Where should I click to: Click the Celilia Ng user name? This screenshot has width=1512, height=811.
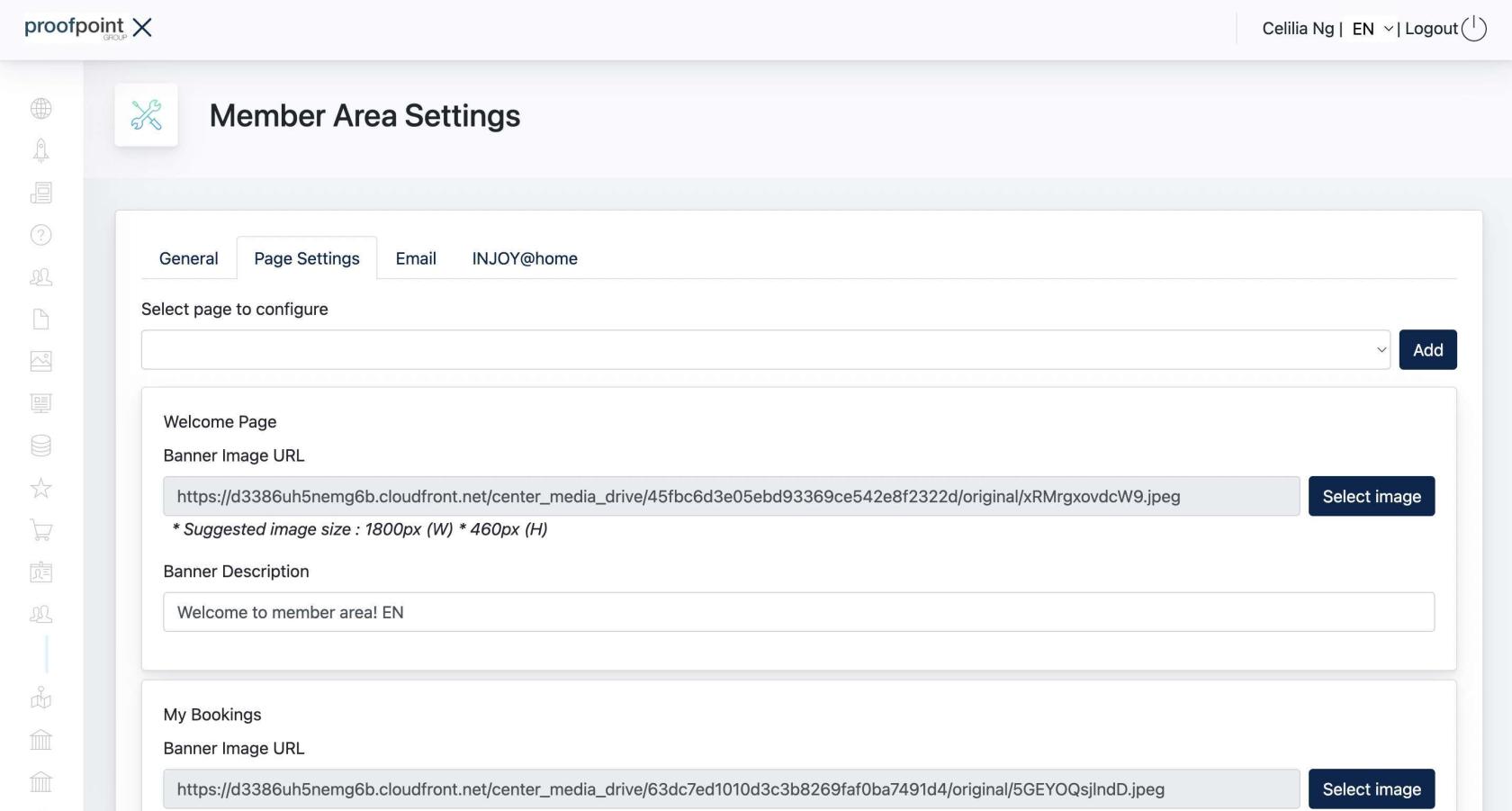(x=1298, y=29)
